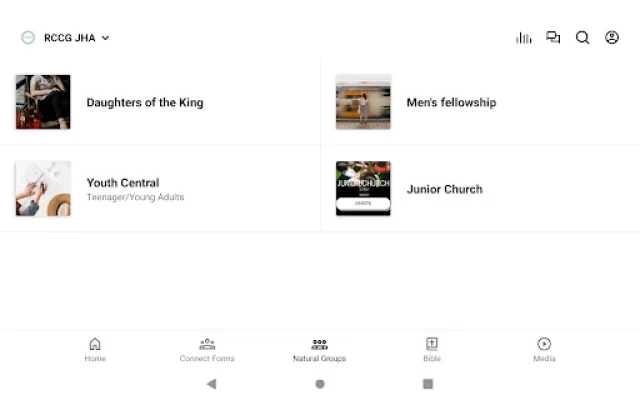
Task: Expand the RCCG JHA dropdown arrow
Action: [x=105, y=38]
